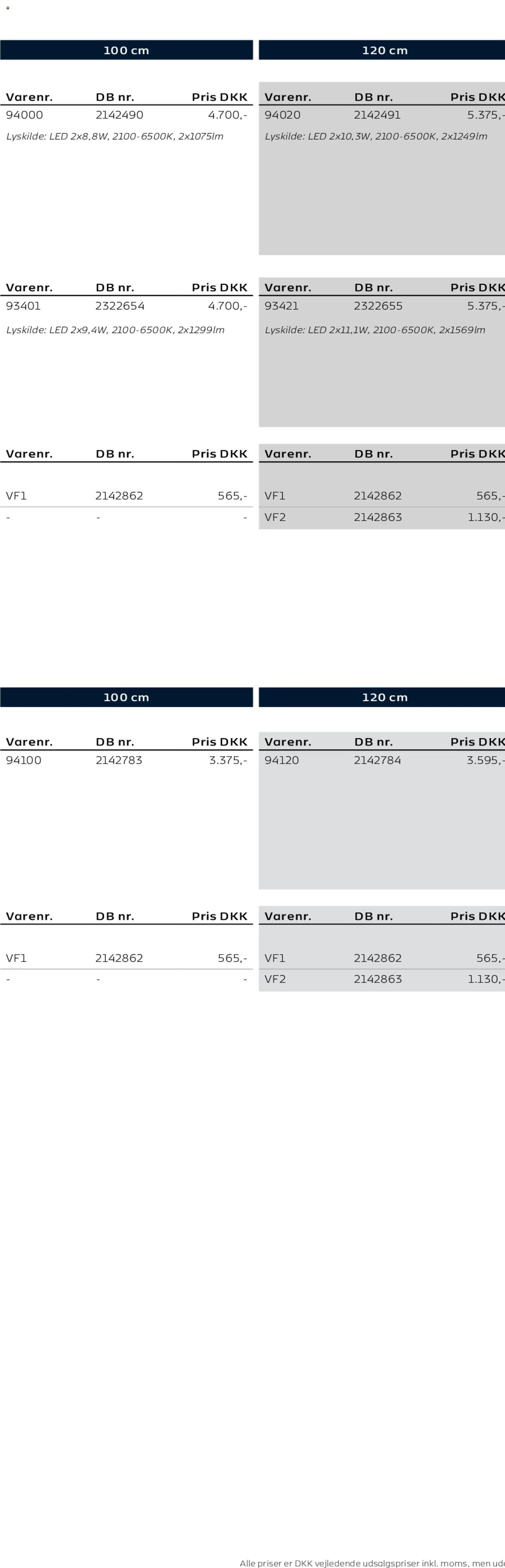Click item number 94020
This screenshot has height=1568, width=505.
point(283,115)
